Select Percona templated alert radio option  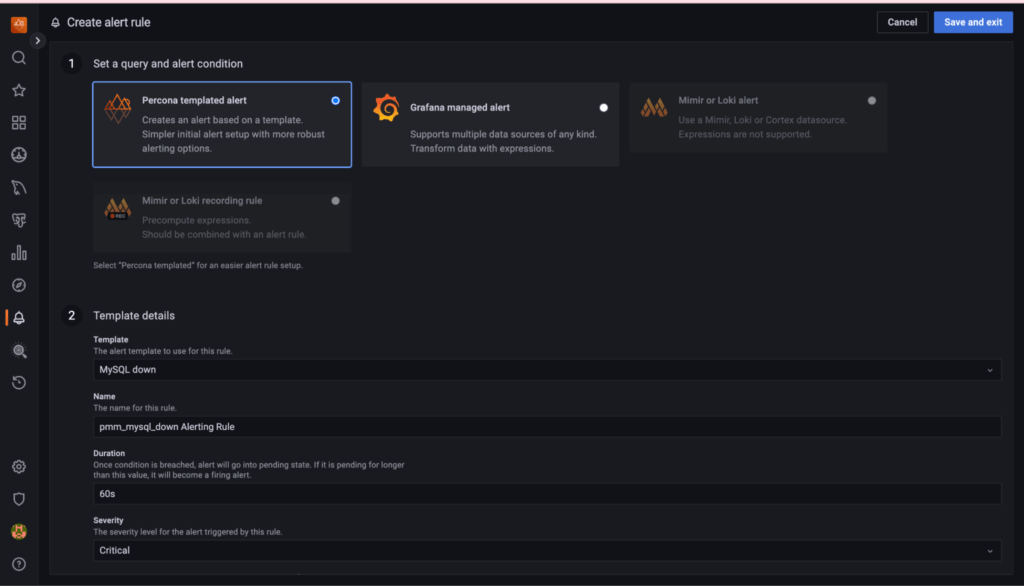[x=335, y=100]
